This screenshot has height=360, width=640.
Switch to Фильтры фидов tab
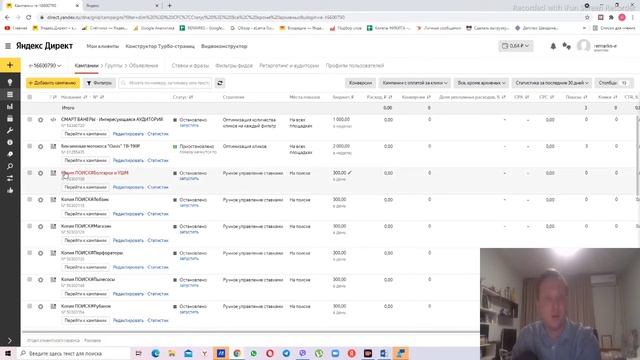pos(234,65)
